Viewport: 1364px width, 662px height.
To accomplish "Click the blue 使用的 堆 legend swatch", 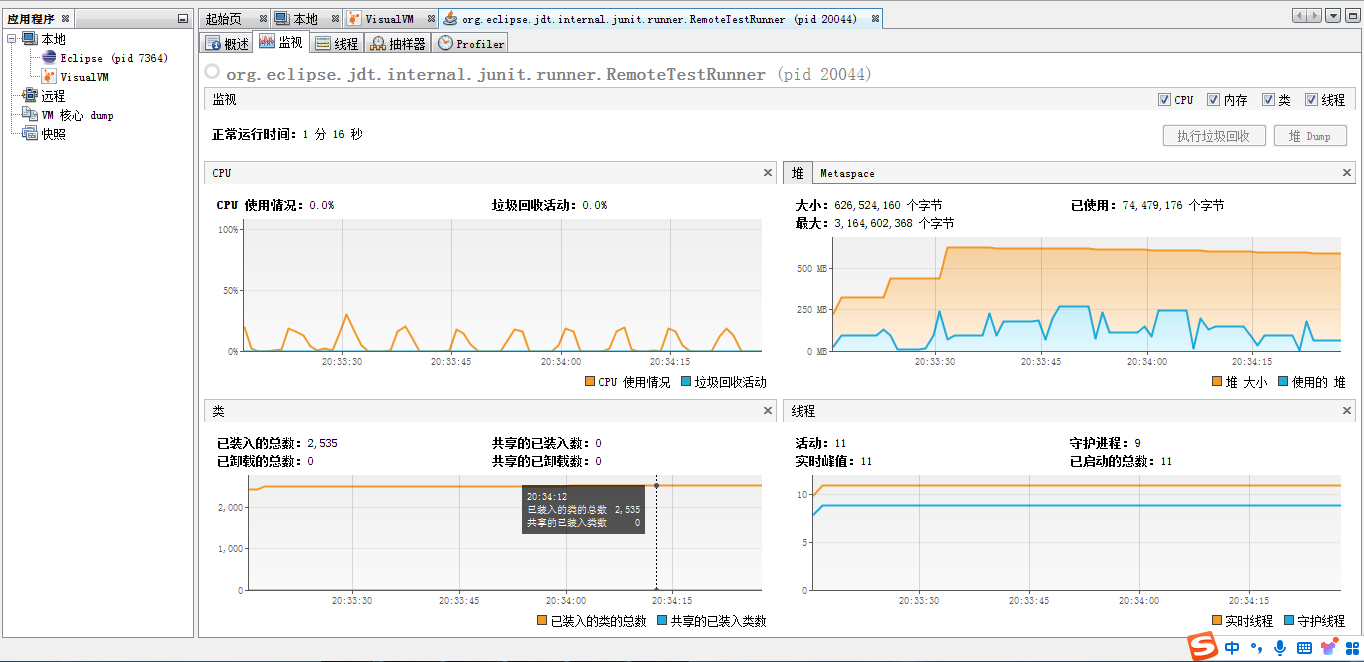I will pyautogui.click(x=1282, y=382).
